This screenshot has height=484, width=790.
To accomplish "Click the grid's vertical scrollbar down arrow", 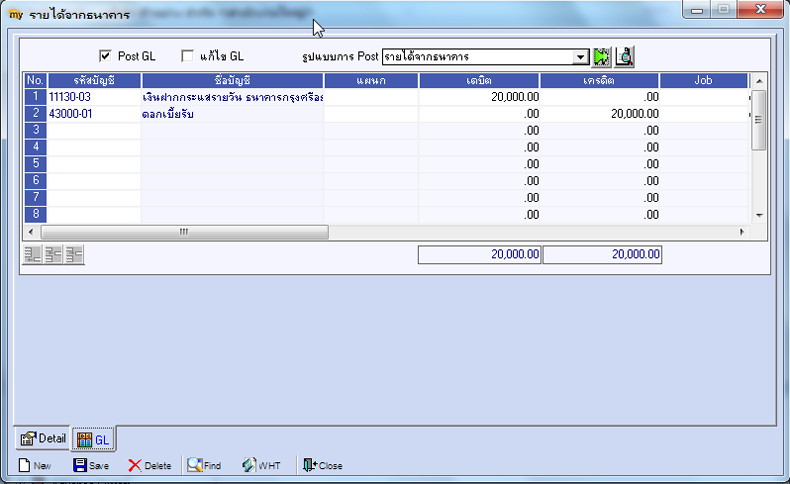I will [x=759, y=215].
